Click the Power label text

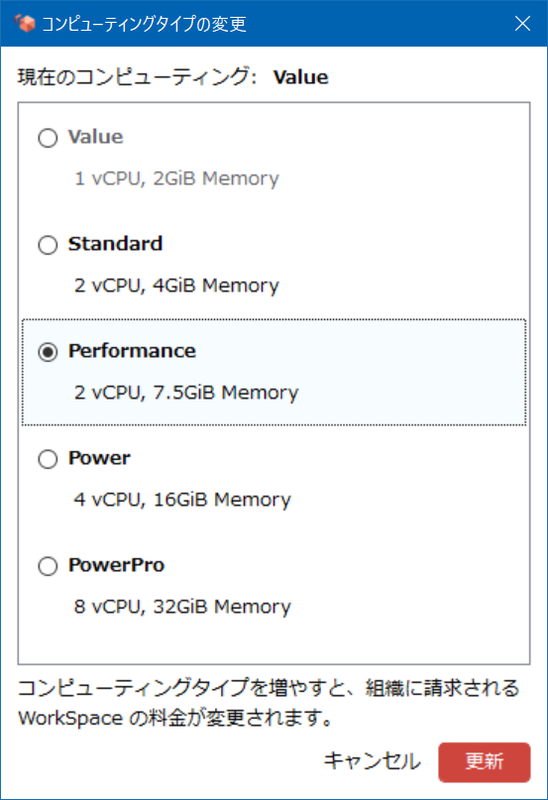click(99, 458)
